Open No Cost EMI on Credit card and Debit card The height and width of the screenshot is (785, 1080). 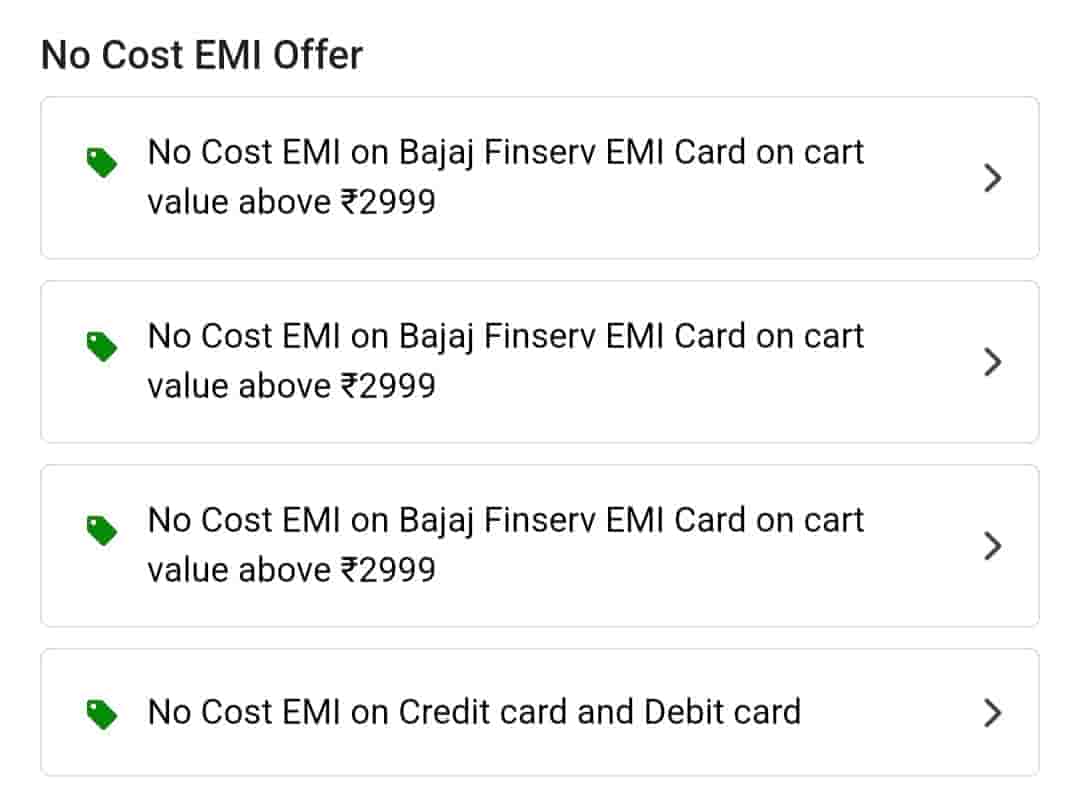click(x=474, y=712)
